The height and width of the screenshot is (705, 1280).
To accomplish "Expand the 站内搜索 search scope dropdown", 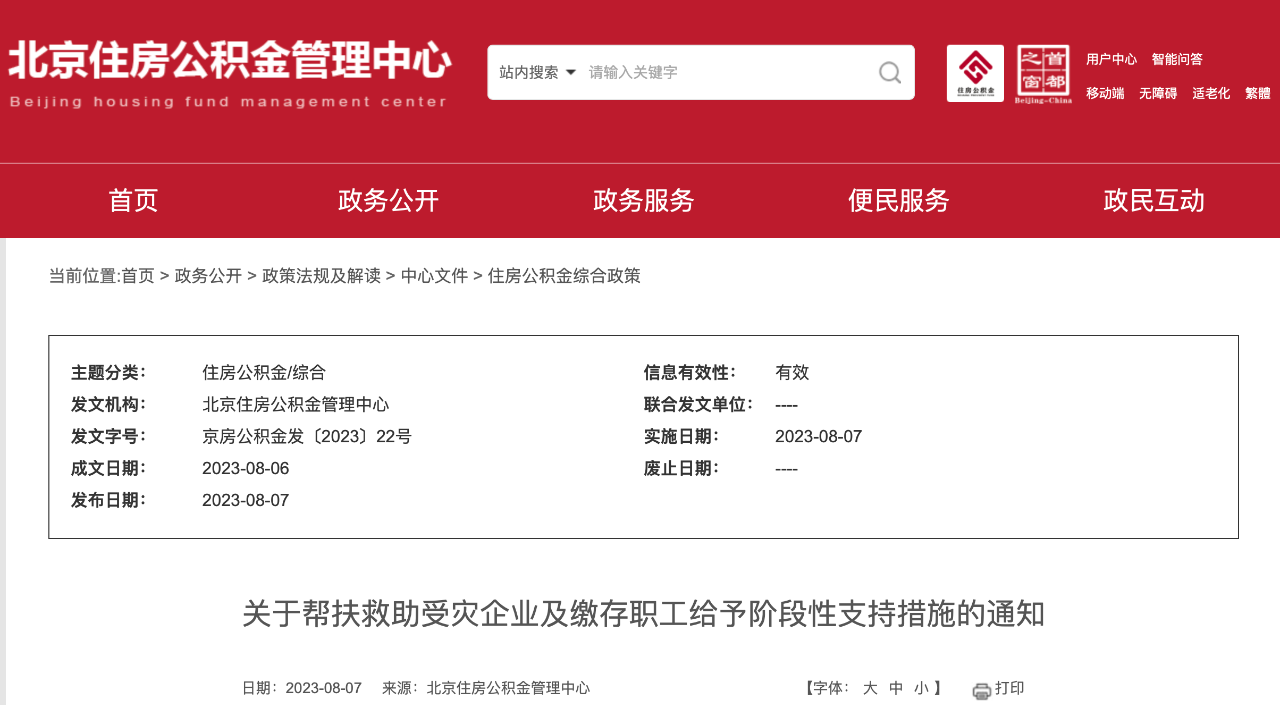I will click(x=538, y=72).
